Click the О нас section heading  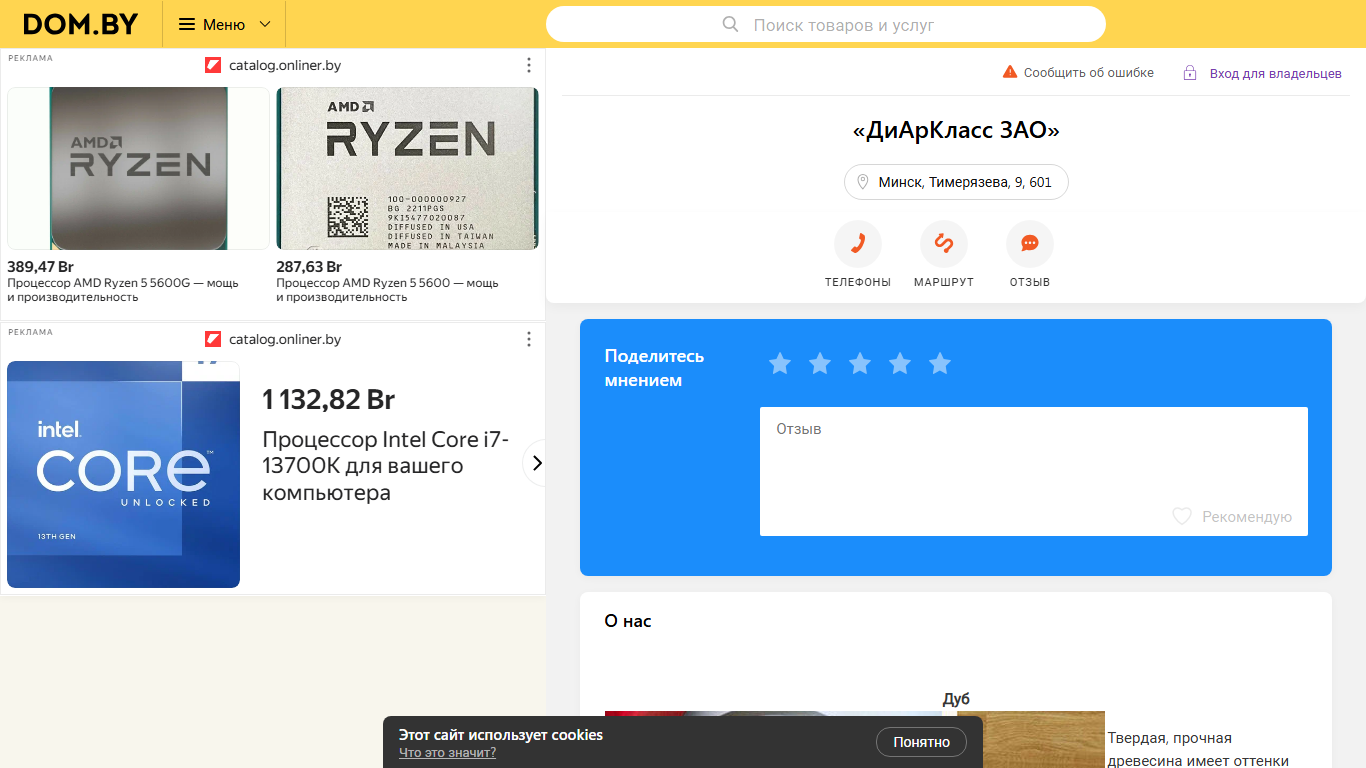coord(628,621)
